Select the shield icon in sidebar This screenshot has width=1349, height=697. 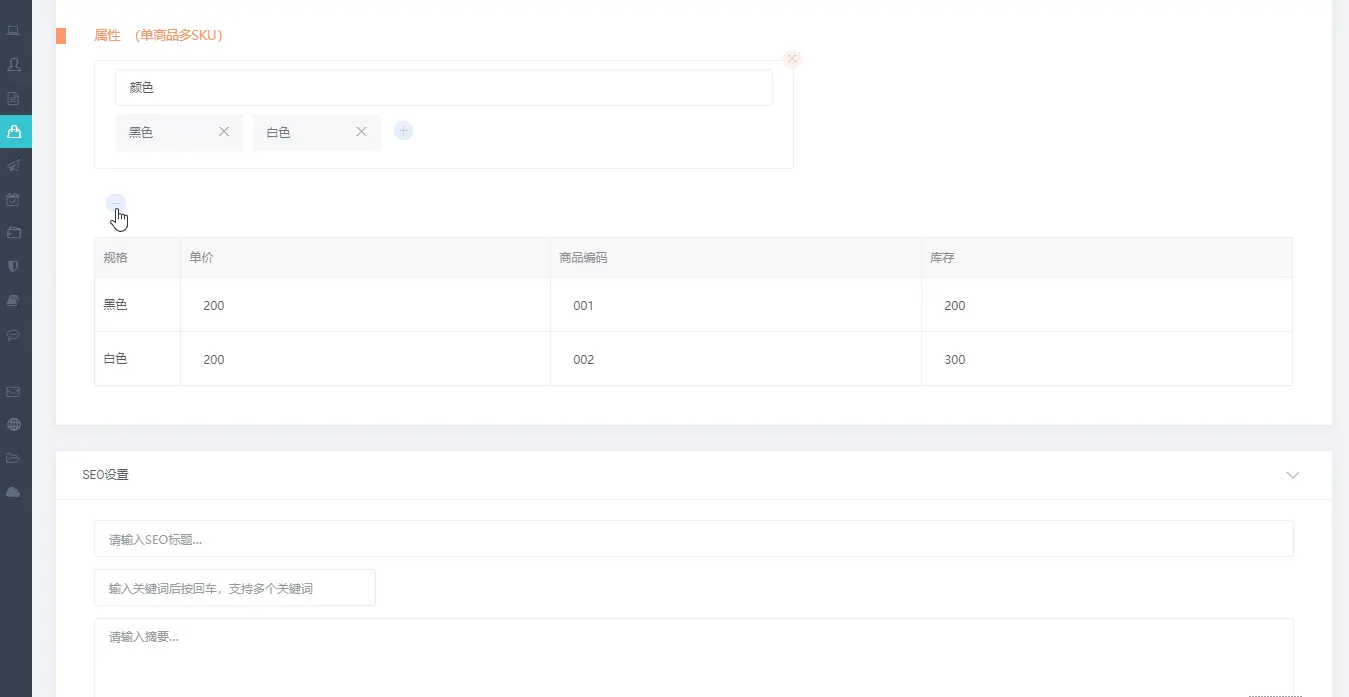(x=14, y=267)
